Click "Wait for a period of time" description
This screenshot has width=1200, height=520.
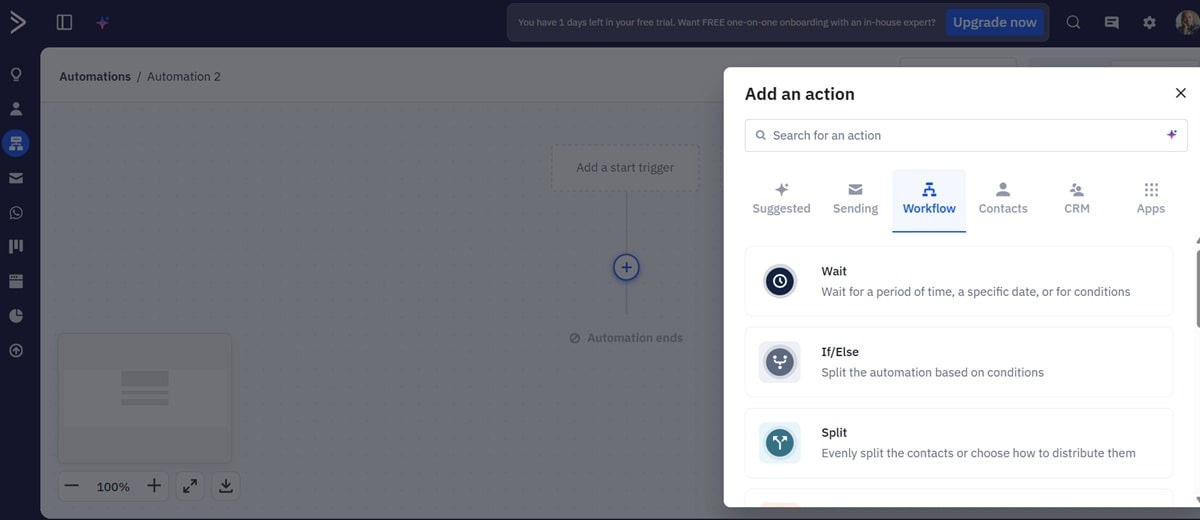point(976,292)
